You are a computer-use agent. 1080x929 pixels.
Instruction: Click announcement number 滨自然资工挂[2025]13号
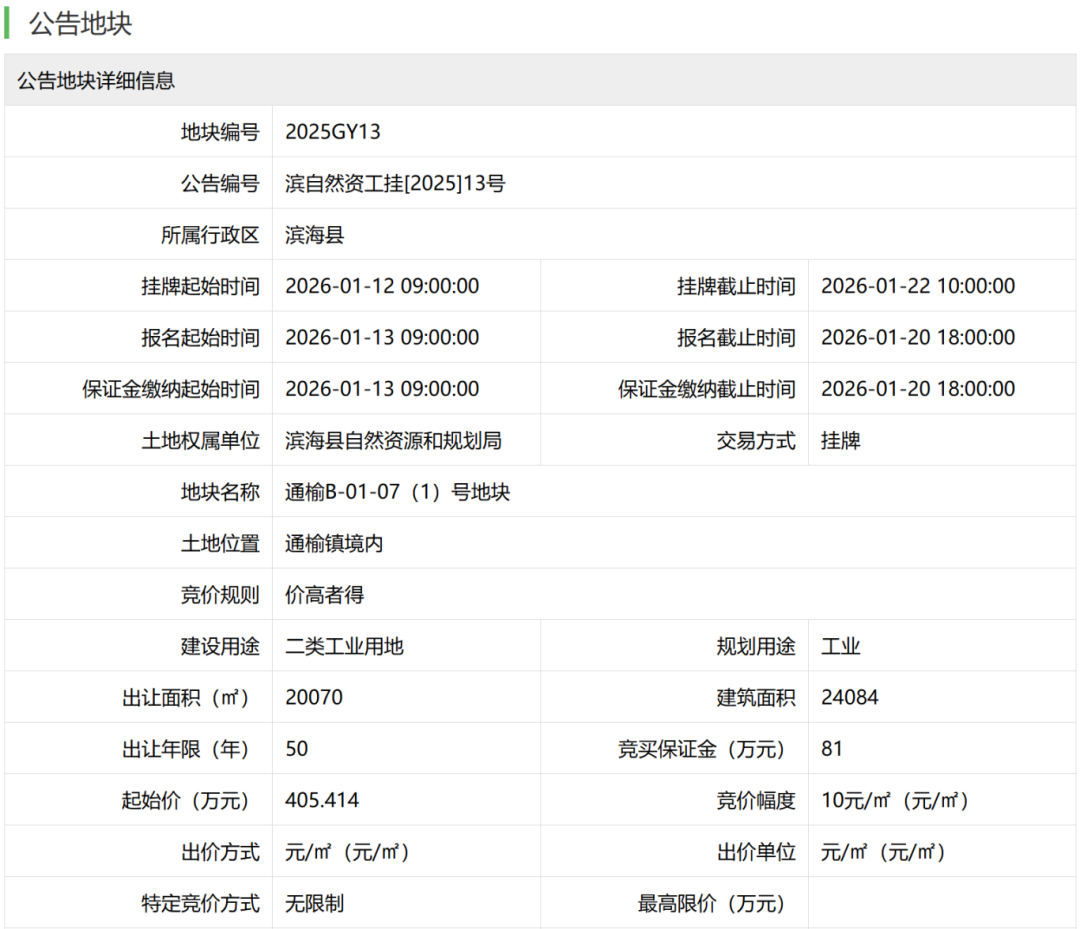tap(395, 184)
